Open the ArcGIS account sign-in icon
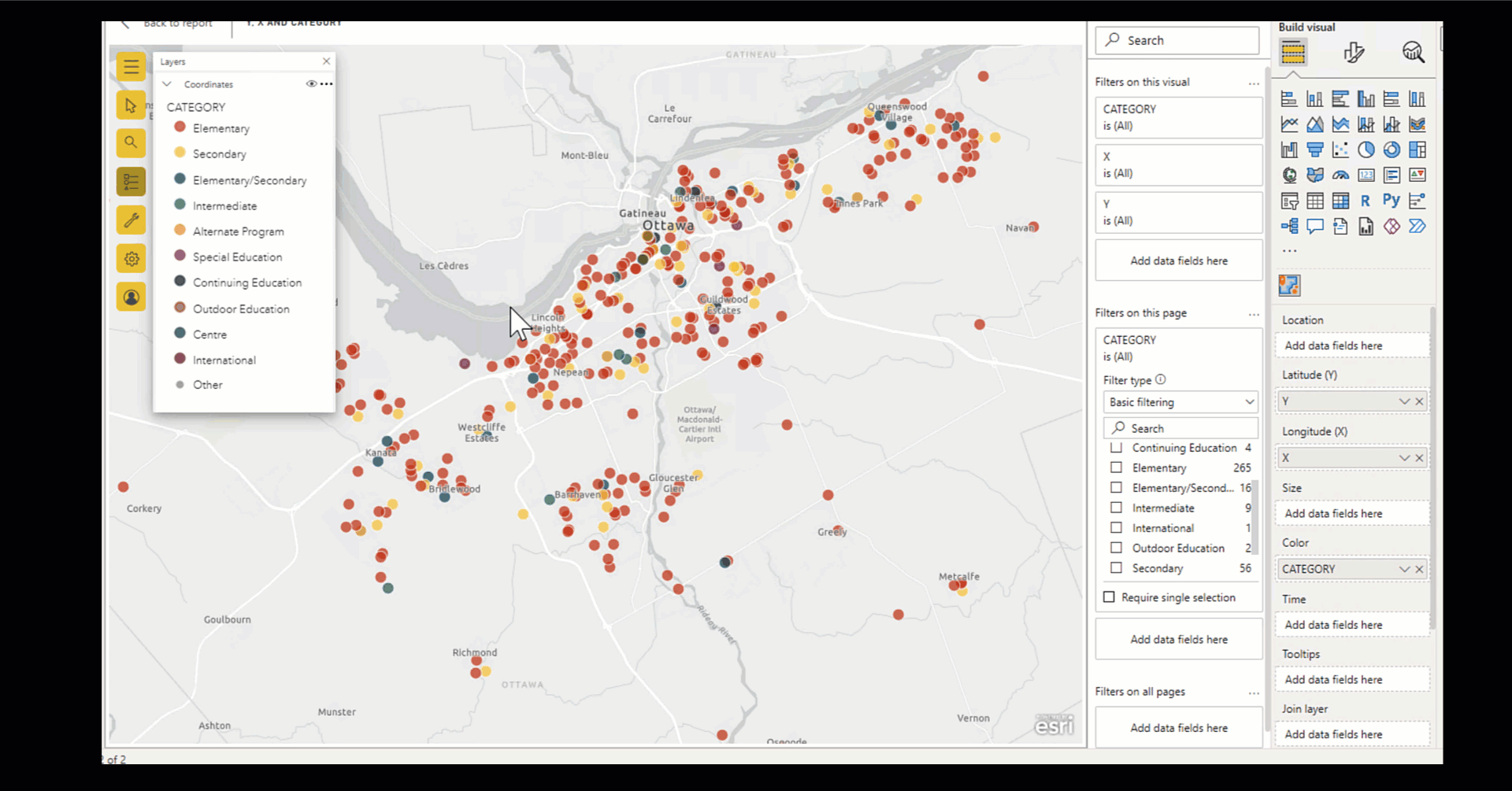The height and width of the screenshot is (791, 1512). [132, 297]
